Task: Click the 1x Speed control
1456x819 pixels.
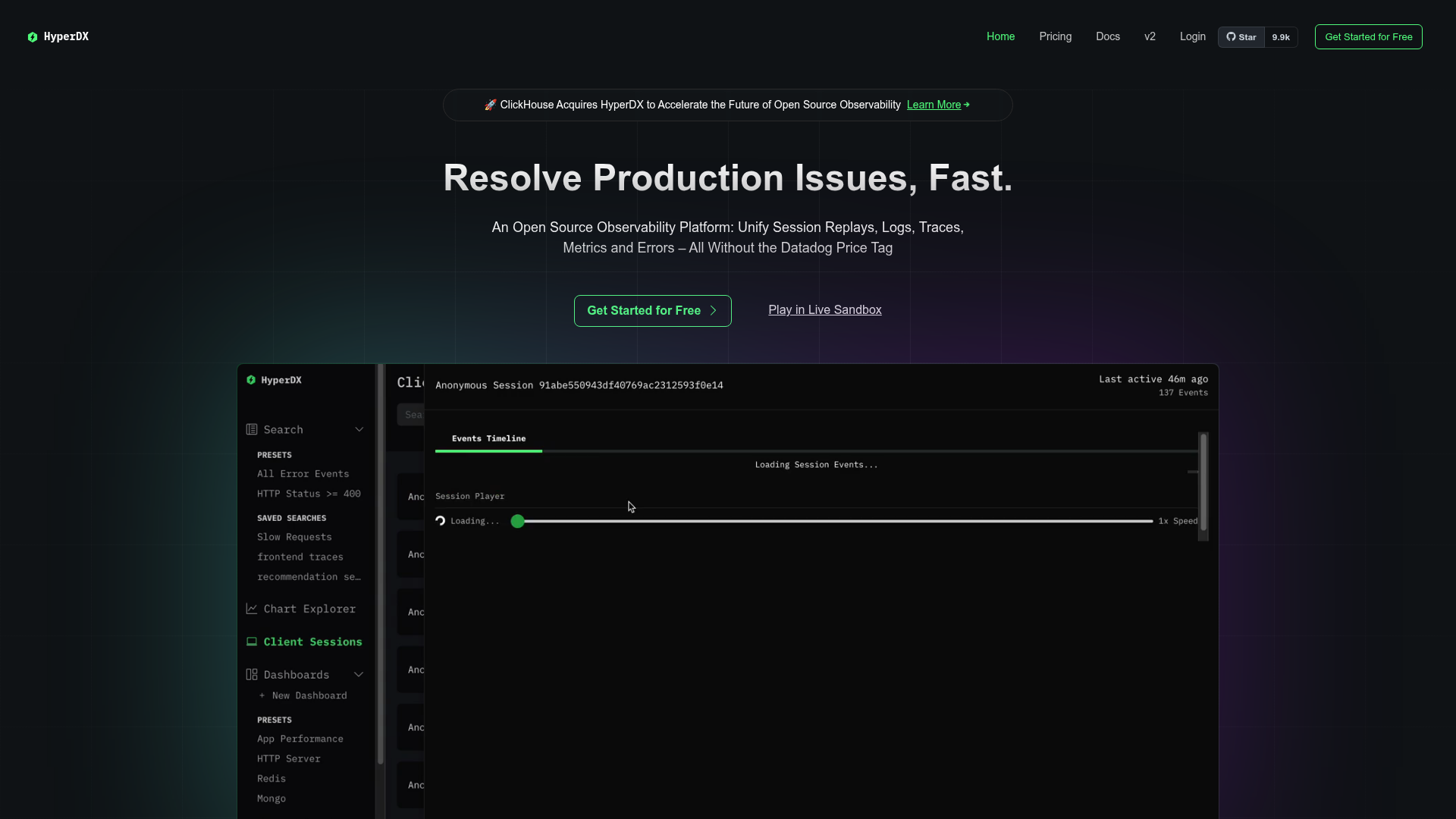Action: pos(1178,521)
